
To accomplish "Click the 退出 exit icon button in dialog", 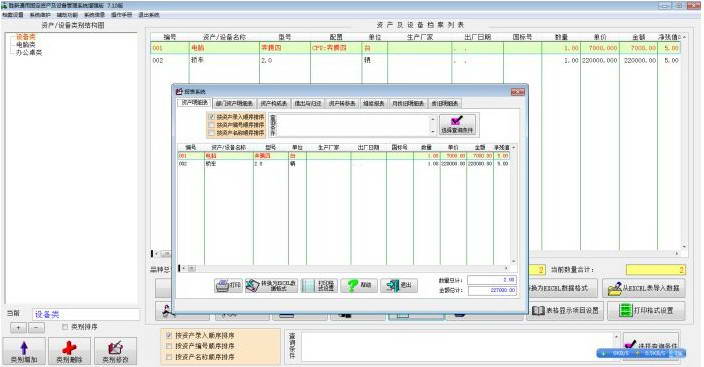I will pyautogui.click(x=399, y=285).
